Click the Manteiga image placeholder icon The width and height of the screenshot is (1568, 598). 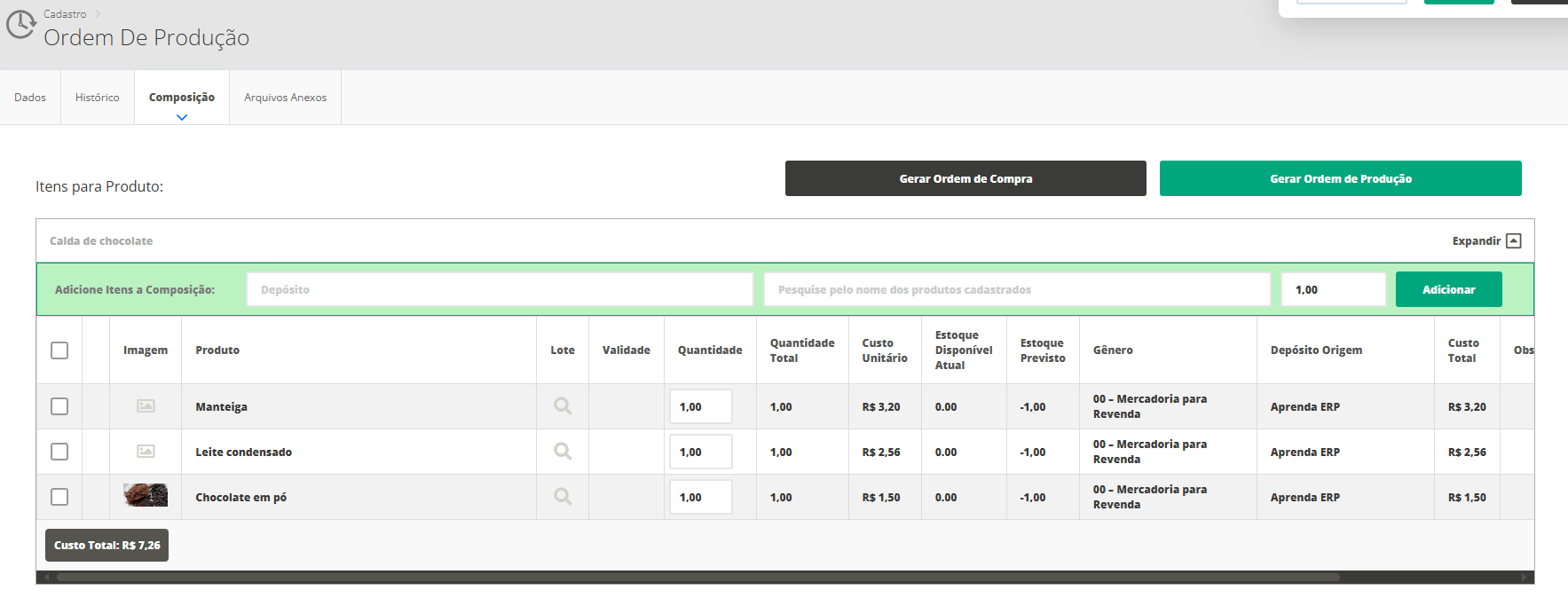[146, 406]
